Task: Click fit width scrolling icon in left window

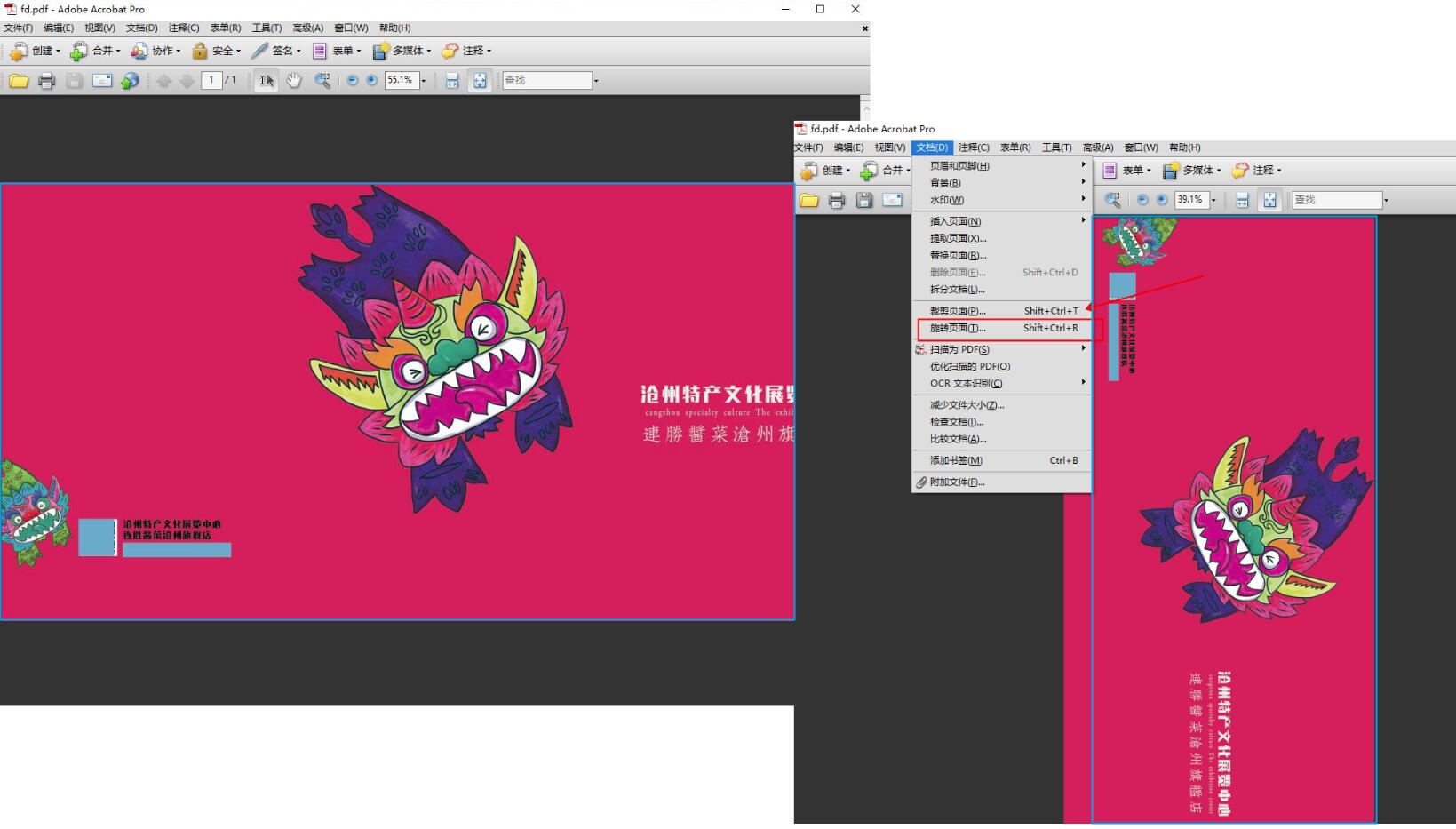Action: (451, 81)
